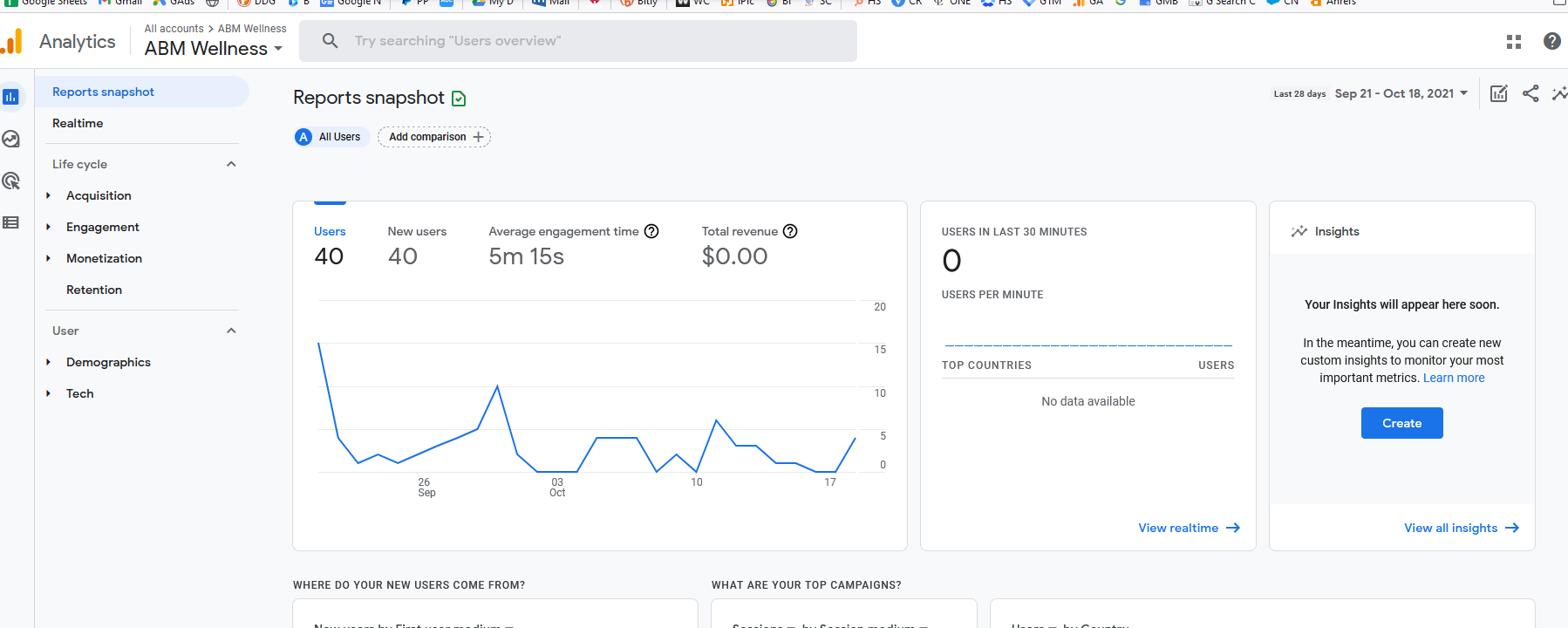Click the Average engagement time info icon

(651, 231)
